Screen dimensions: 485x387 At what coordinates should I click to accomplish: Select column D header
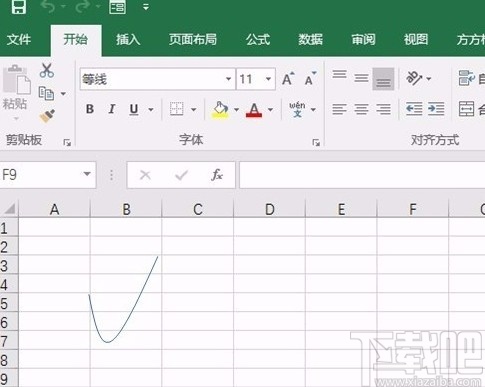[269, 209]
